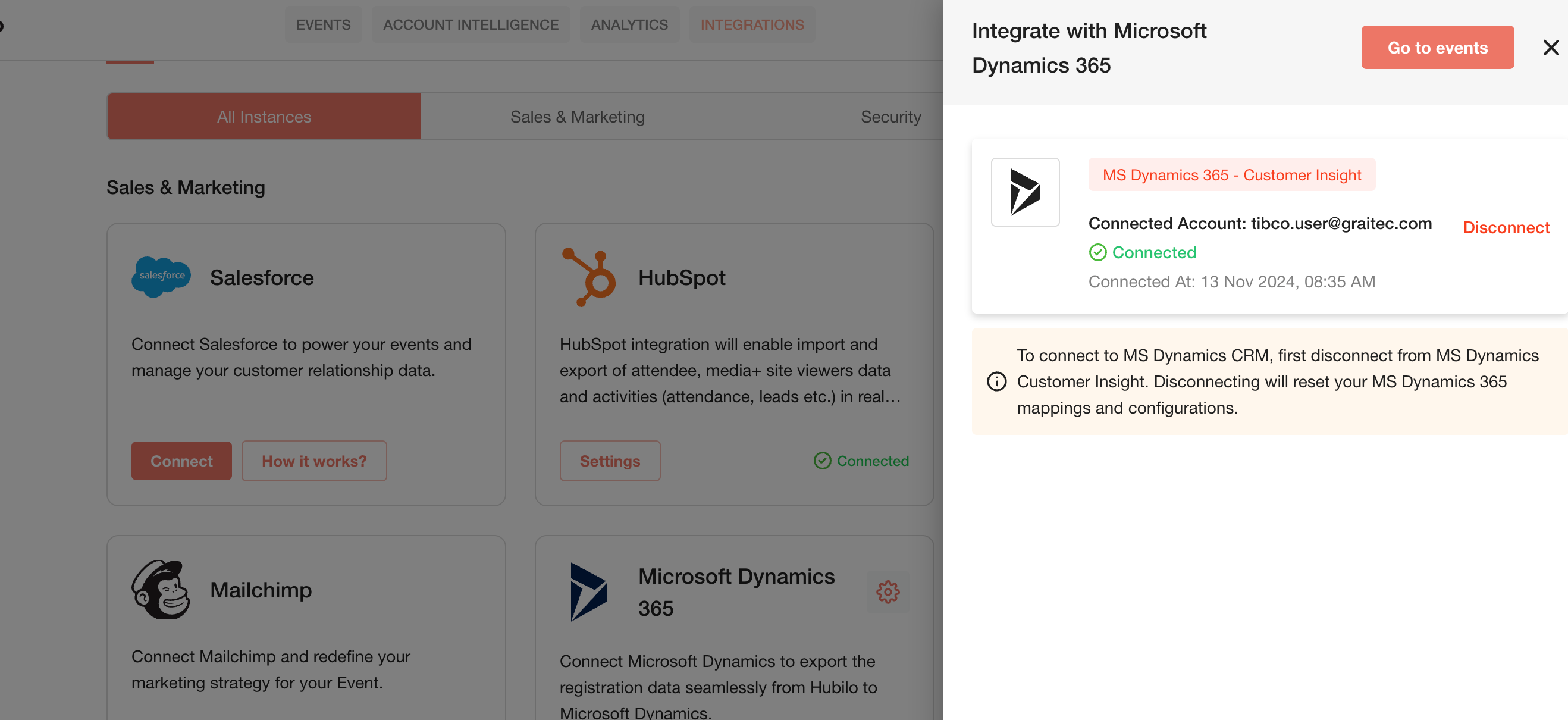
Task: Close the Microsoft Dynamics 365 integration panel
Action: point(1550,48)
